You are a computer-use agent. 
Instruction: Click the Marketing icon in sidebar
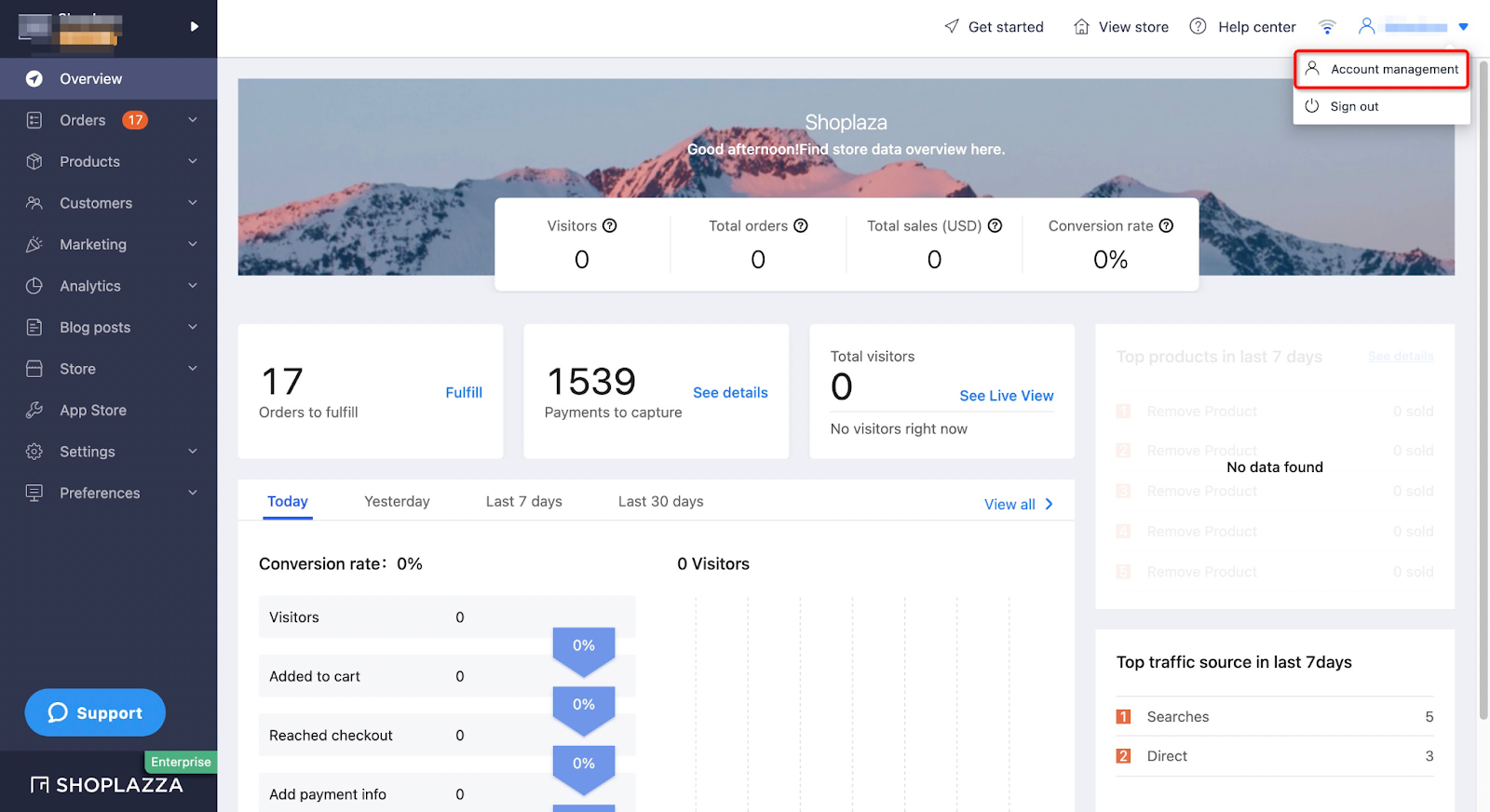click(34, 244)
